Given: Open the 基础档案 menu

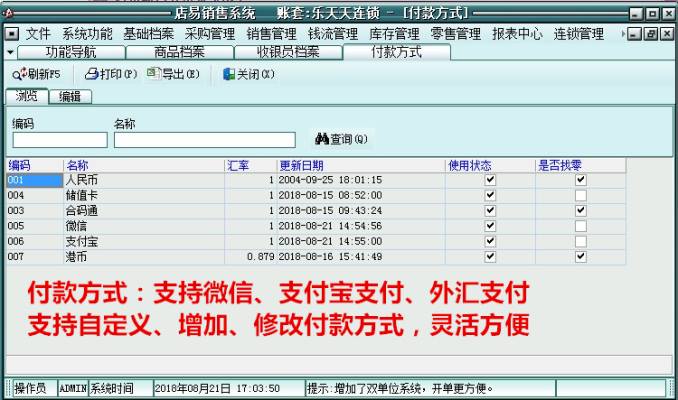Looking at the screenshot, I should pyautogui.click(x=149, y=34).
